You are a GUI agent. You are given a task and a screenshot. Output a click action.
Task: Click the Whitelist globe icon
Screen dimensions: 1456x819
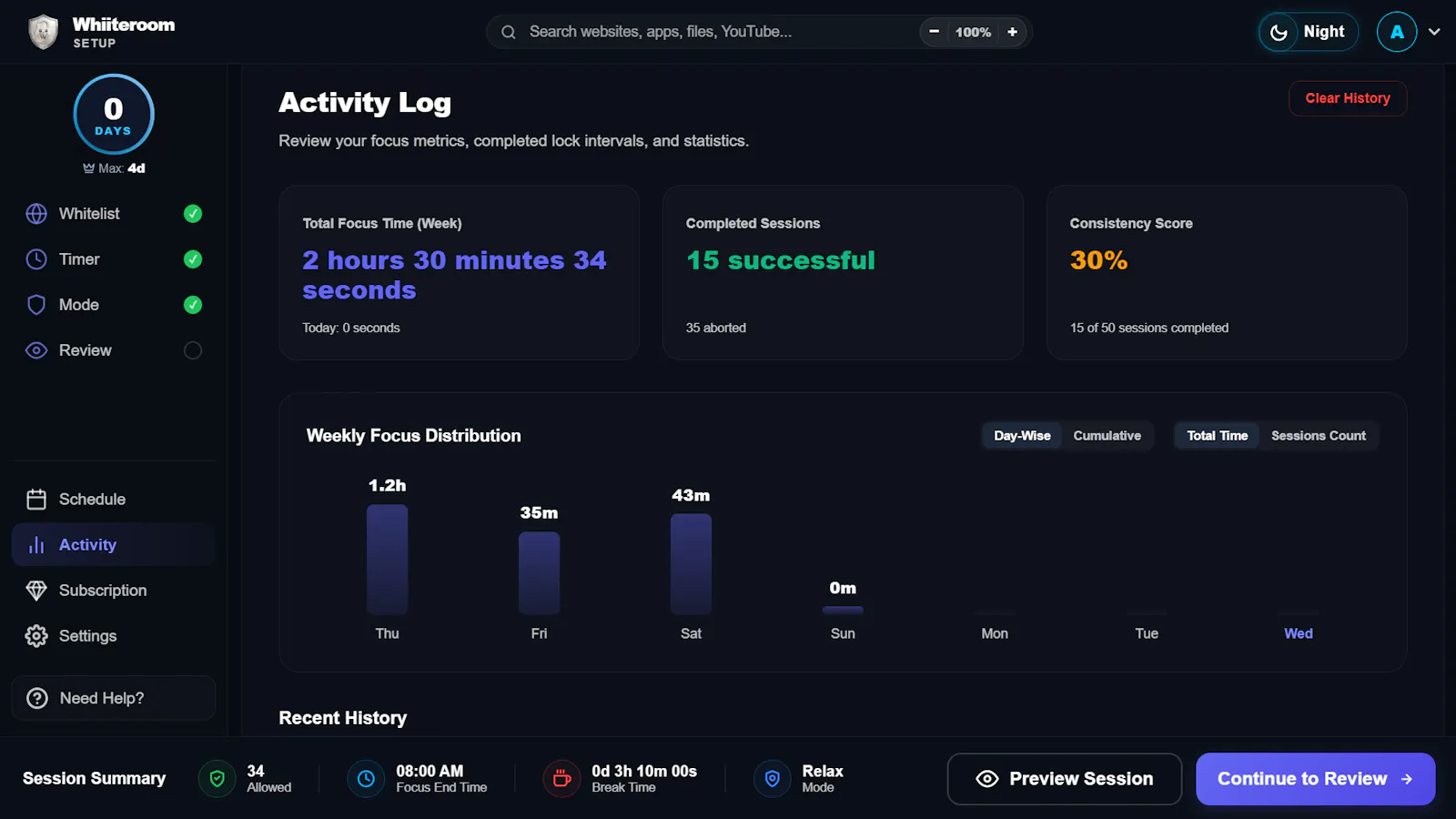click(36, 214)
